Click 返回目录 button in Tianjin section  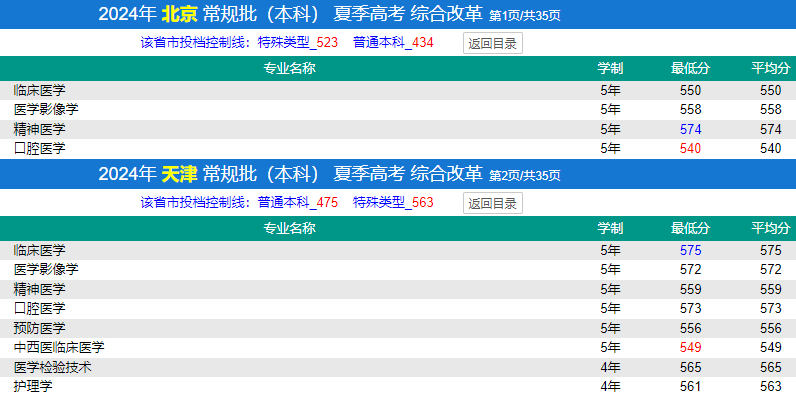tap(492, 204)
